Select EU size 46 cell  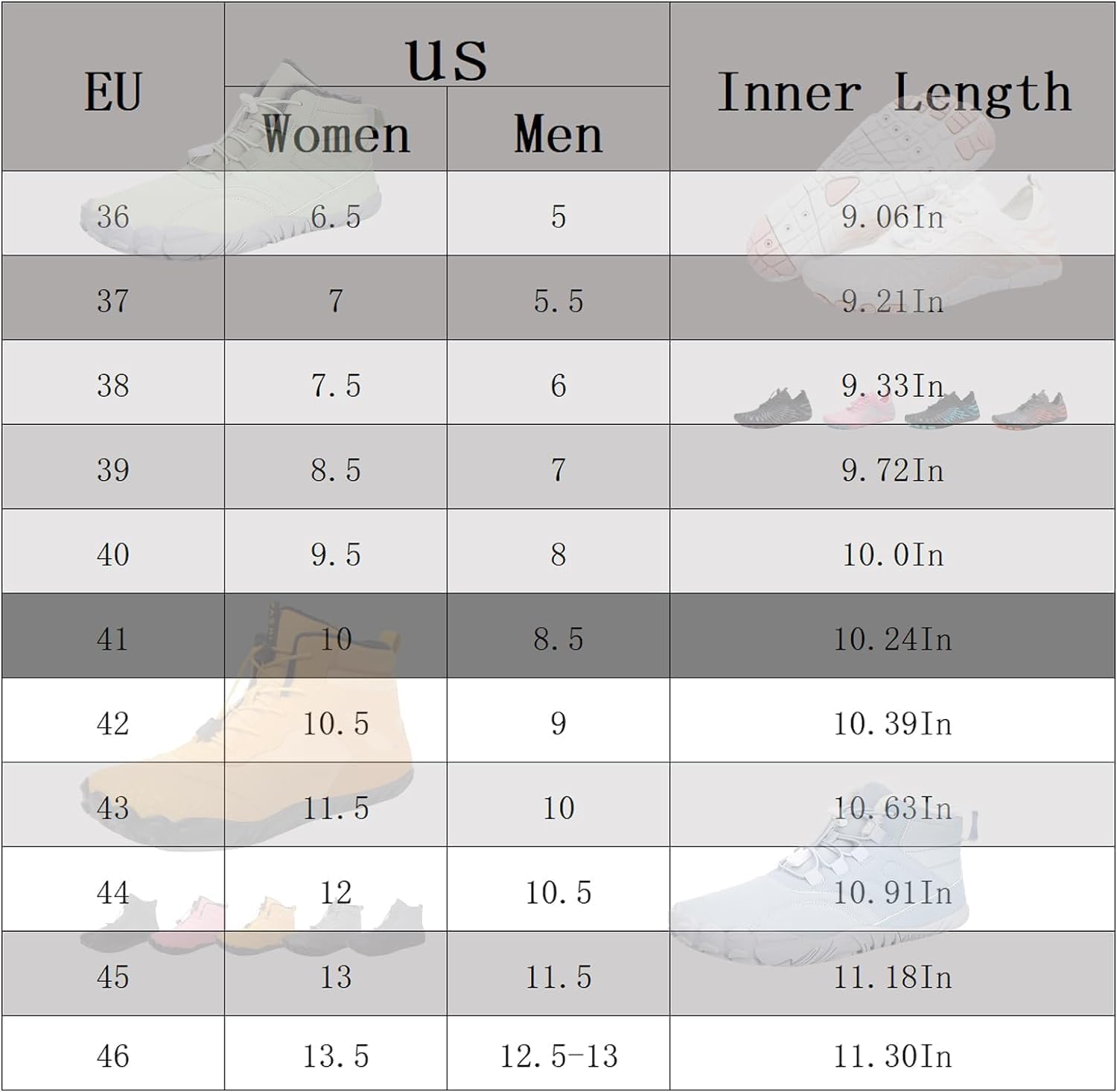[112, 1056]
